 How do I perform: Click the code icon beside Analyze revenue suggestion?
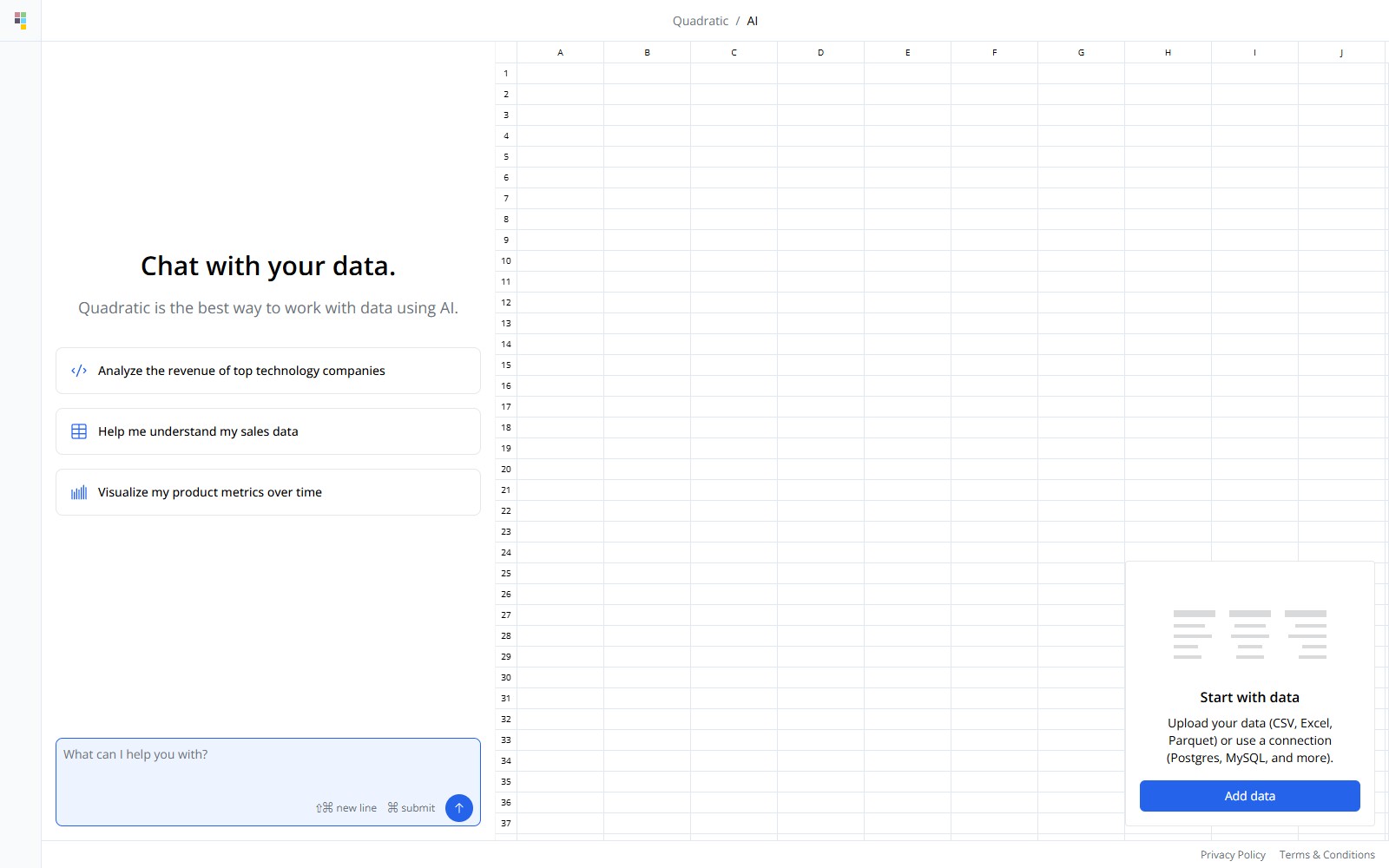pos(79,371)
